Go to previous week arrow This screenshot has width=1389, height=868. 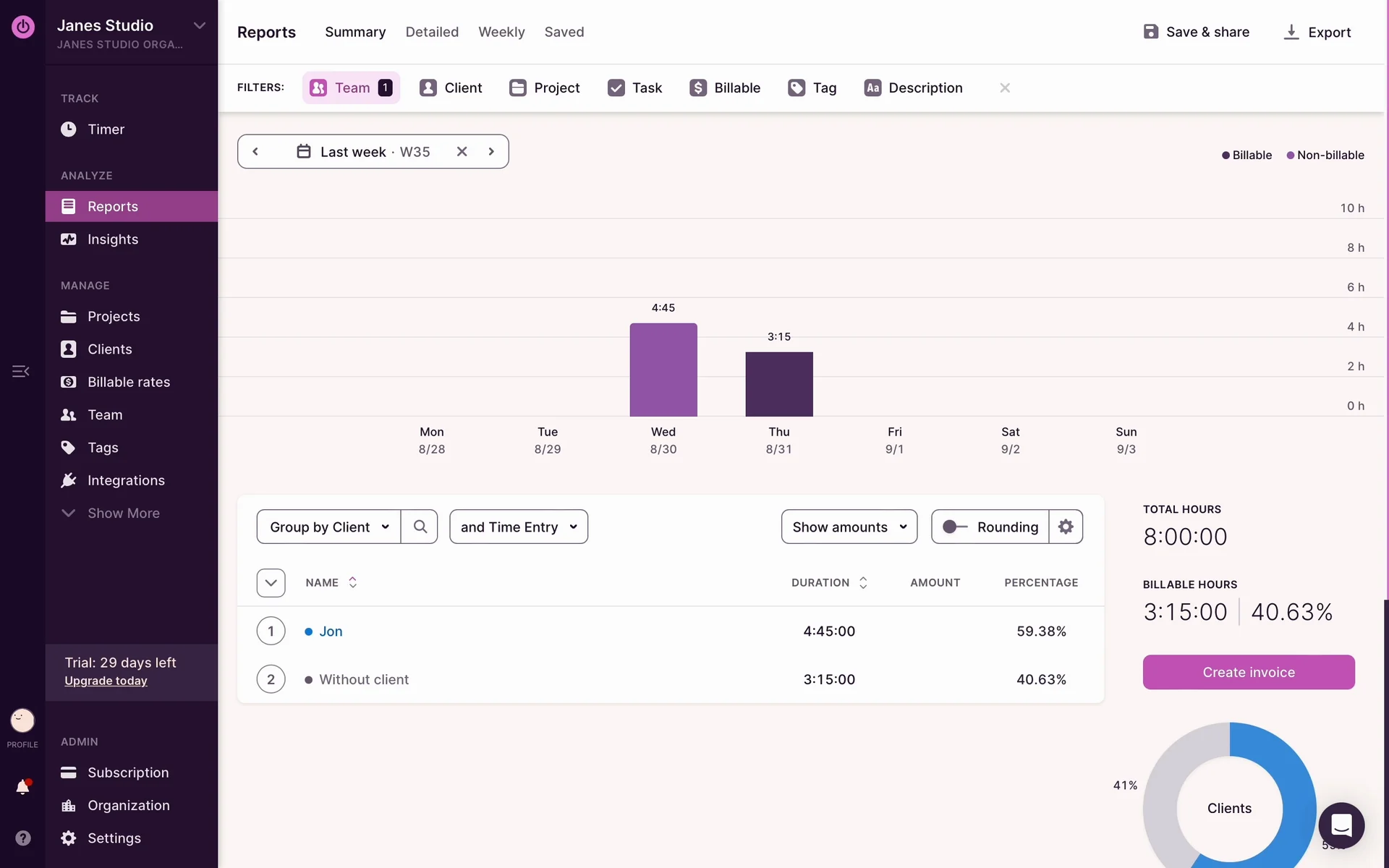tap(255, 151)
